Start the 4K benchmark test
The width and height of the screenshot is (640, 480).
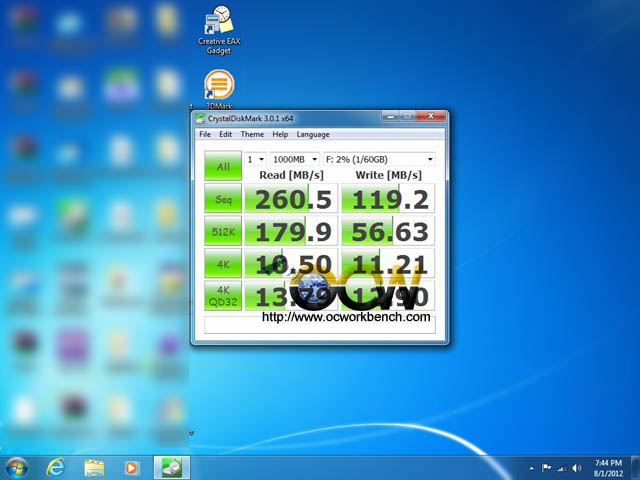point(223,263)
